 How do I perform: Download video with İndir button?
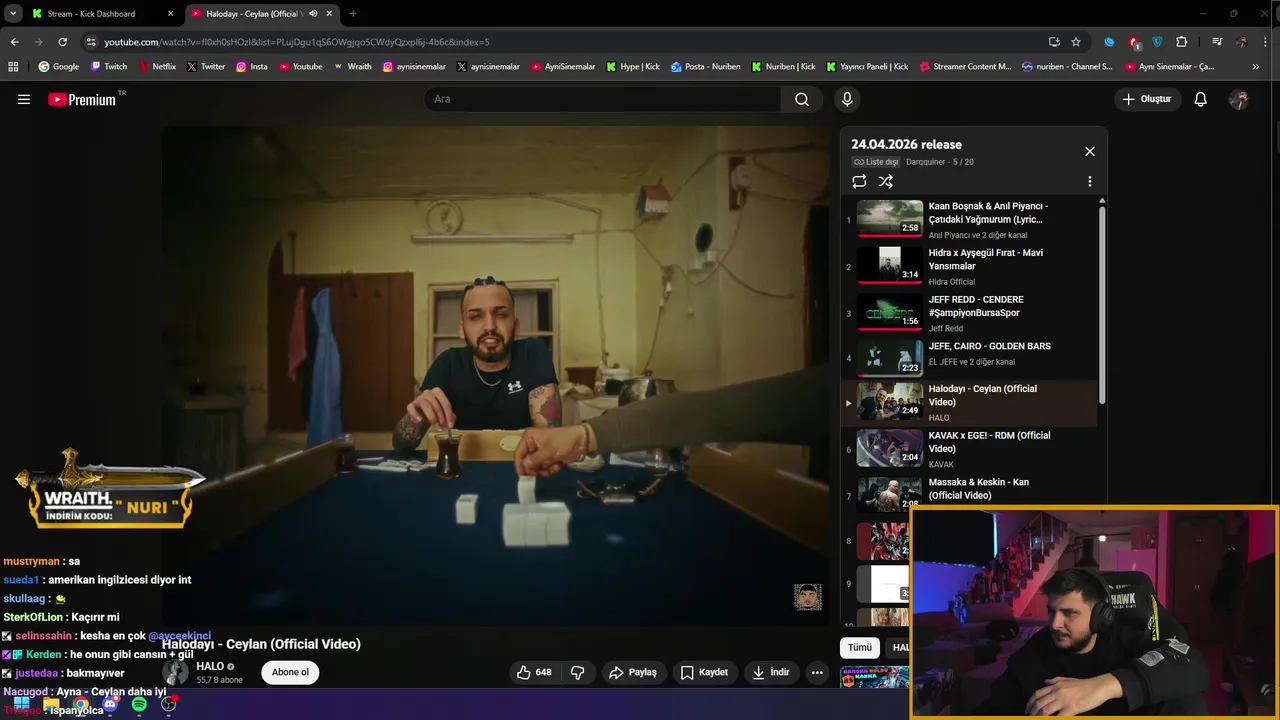pos(771,672)
